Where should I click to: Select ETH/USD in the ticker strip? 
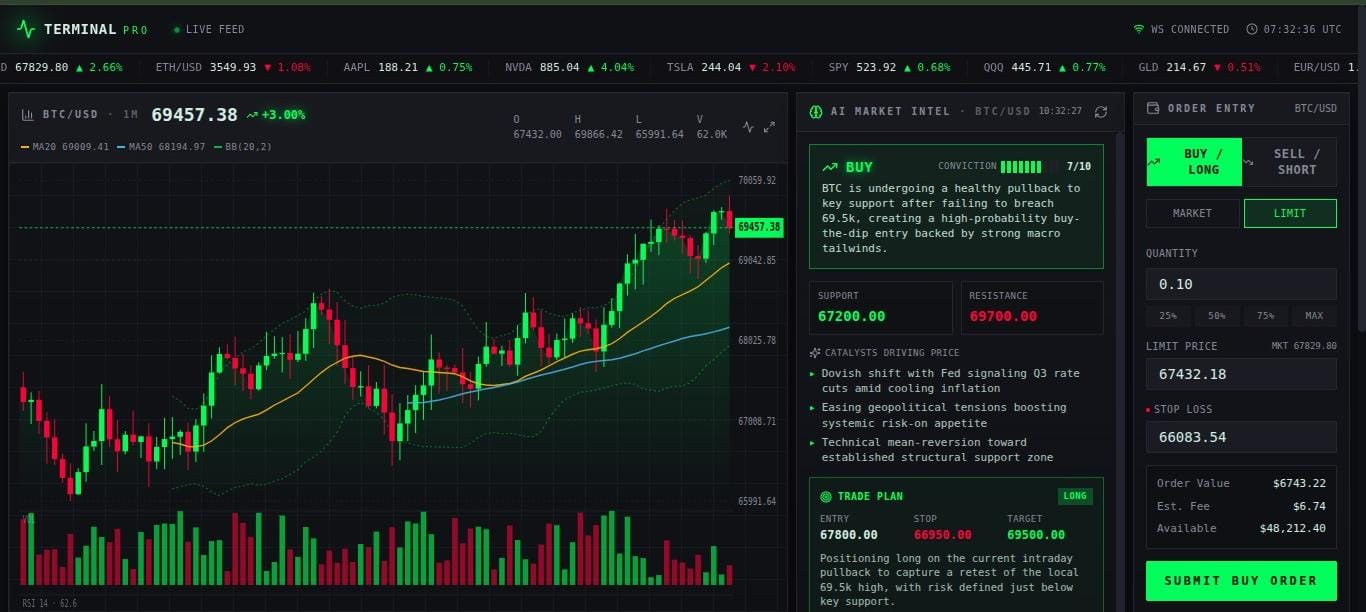point(233,68)
